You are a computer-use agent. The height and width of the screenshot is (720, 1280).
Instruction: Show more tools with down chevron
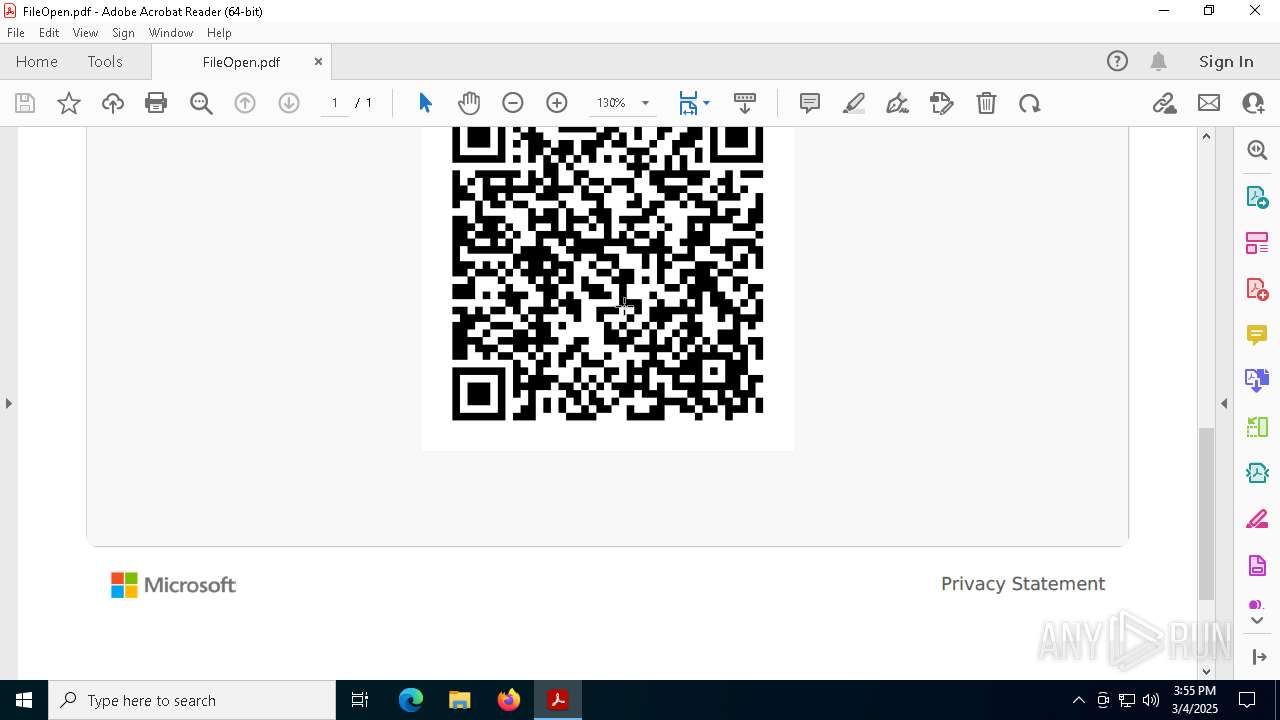click(x=1257, y=621)
